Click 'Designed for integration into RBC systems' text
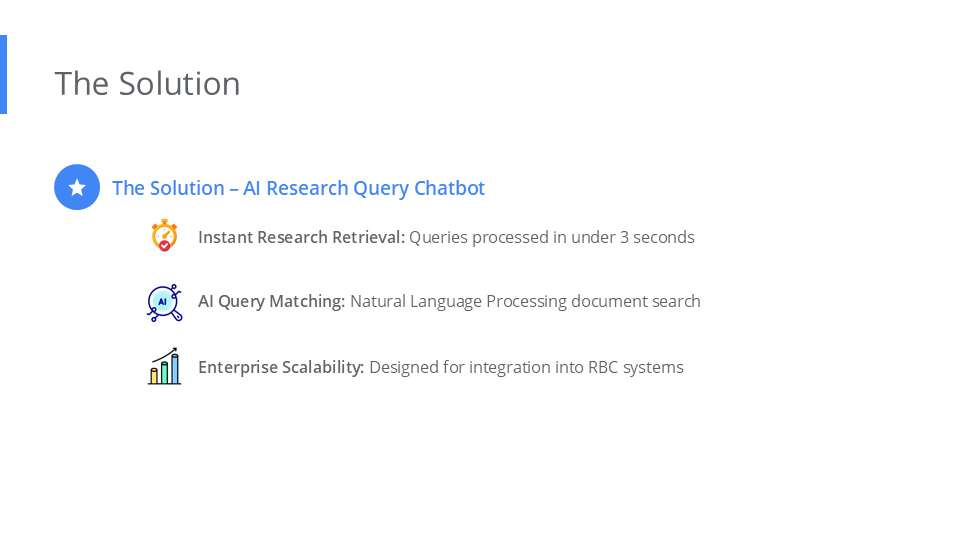The image size is (960, 540). (x=526, y=367)
